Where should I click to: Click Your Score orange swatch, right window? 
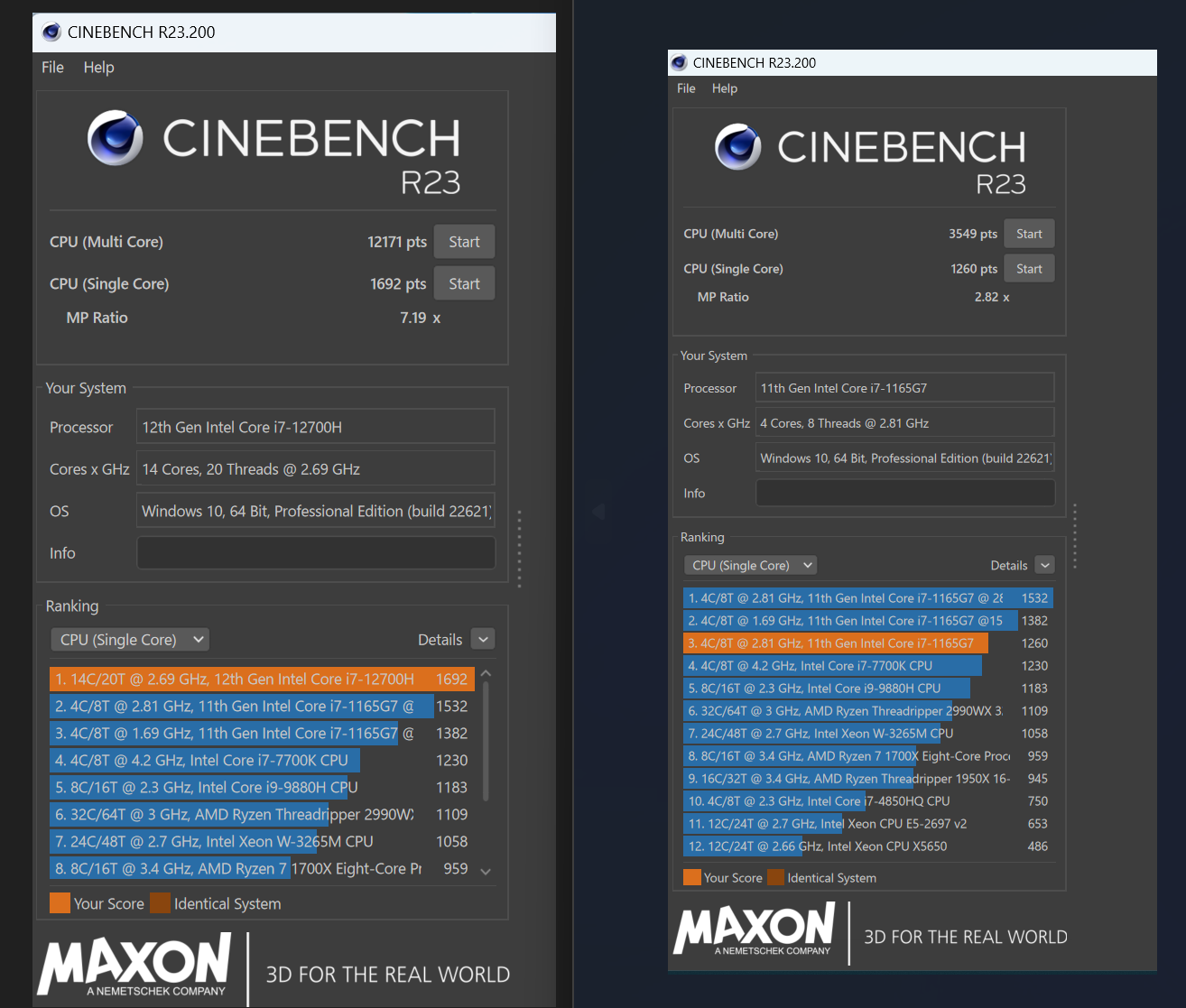(692, 877)
